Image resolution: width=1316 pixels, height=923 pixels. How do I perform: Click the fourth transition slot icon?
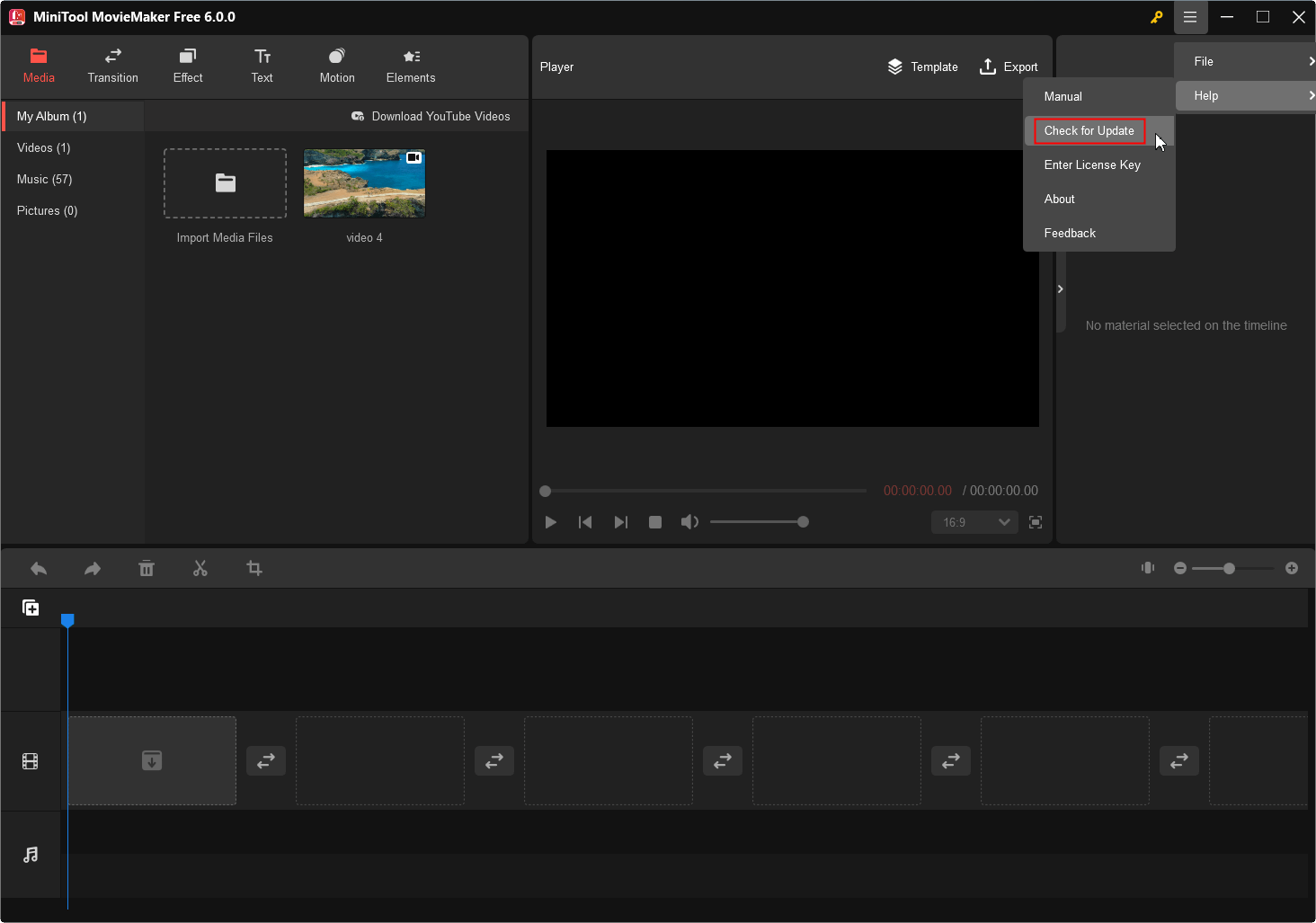(x=951, y=761)
